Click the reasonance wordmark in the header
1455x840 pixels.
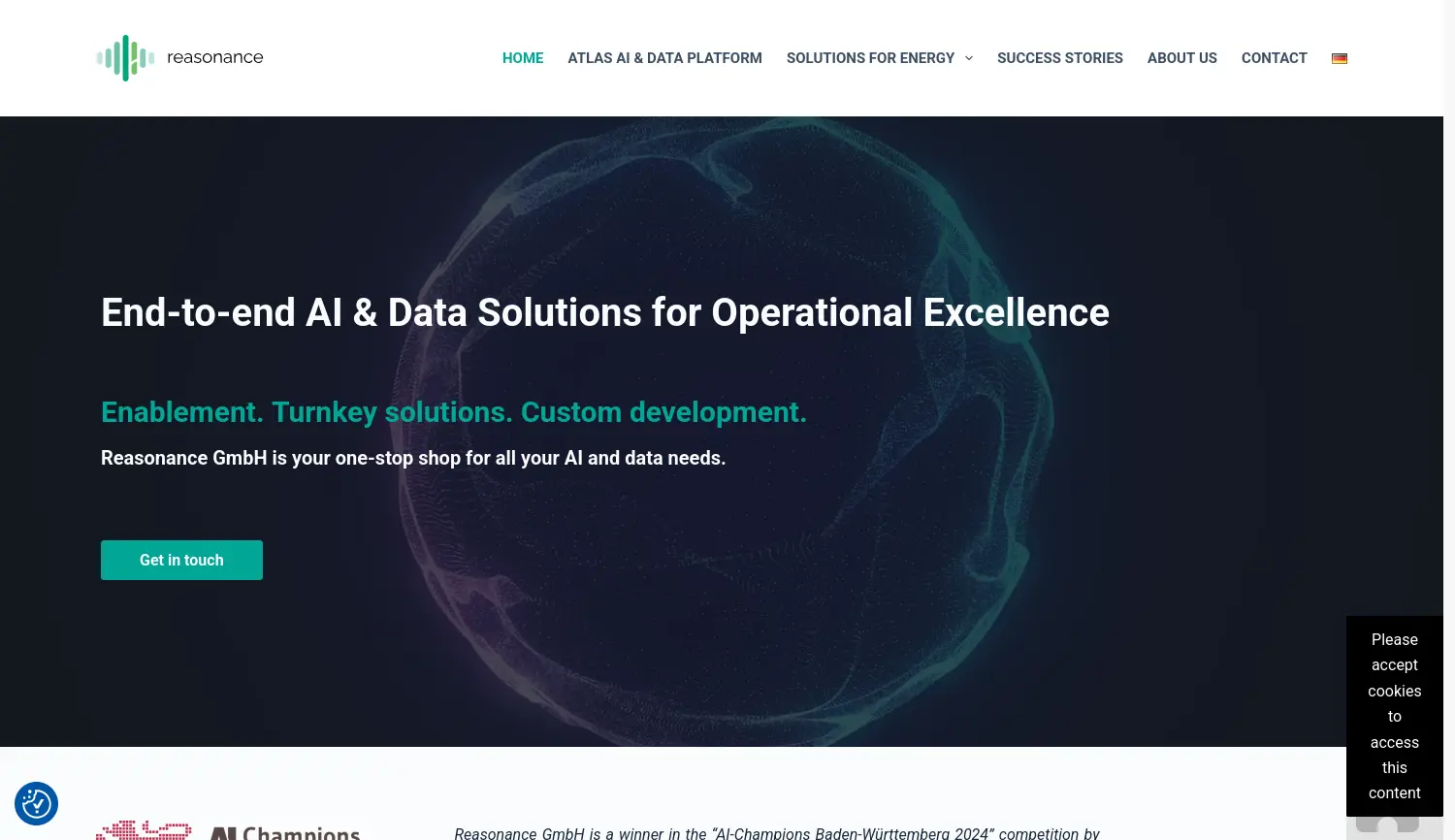[214, 57]
